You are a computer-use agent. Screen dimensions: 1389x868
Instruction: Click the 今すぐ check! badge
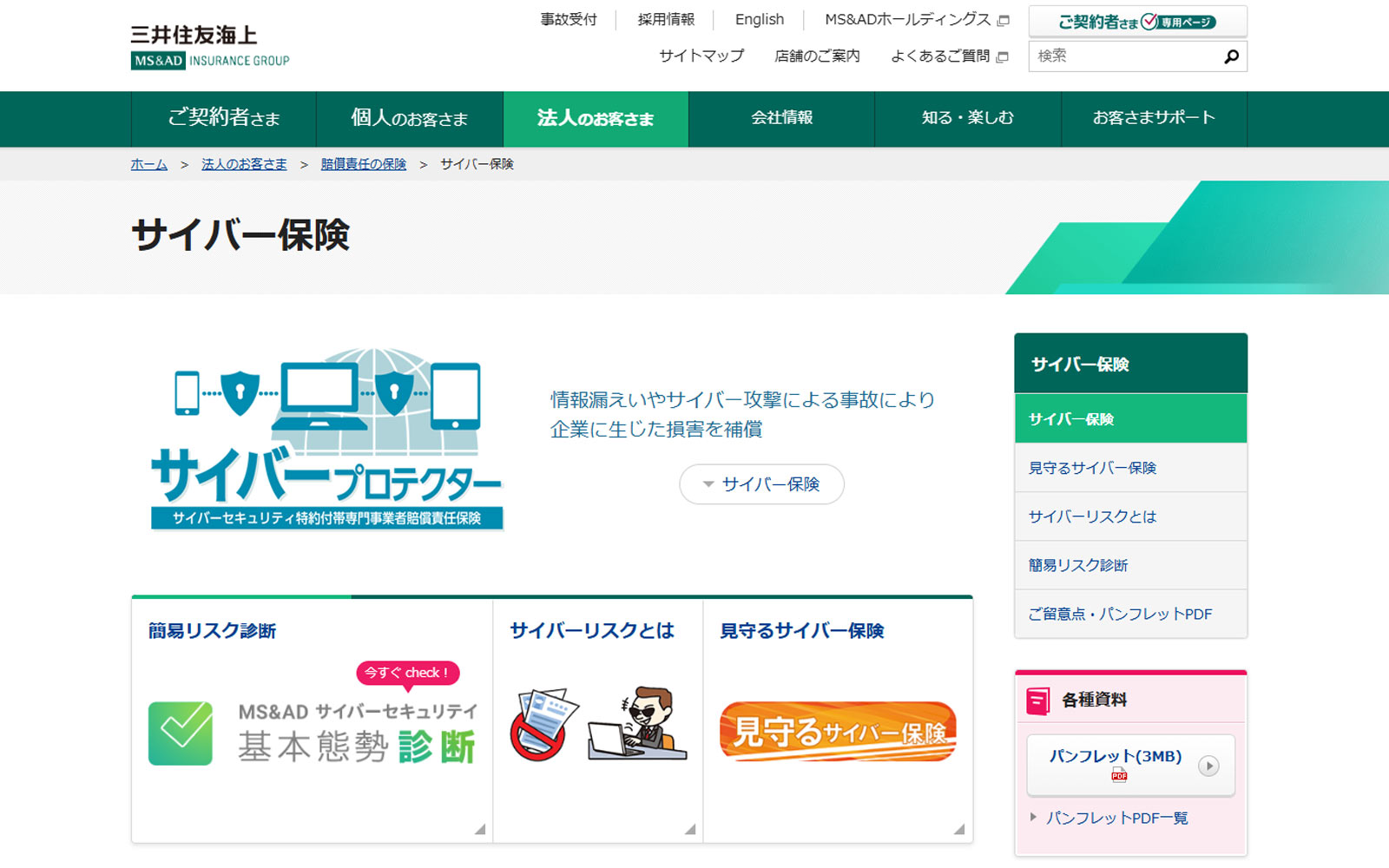click(407, 674)
